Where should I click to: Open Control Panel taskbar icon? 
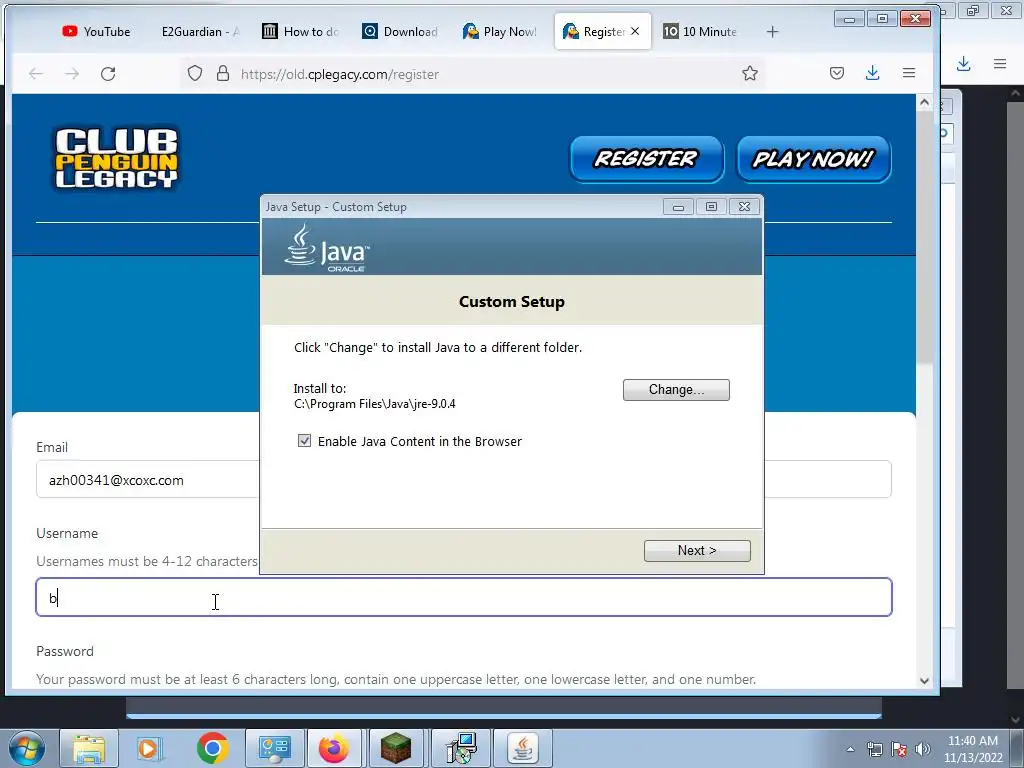[x=274, y=748]
